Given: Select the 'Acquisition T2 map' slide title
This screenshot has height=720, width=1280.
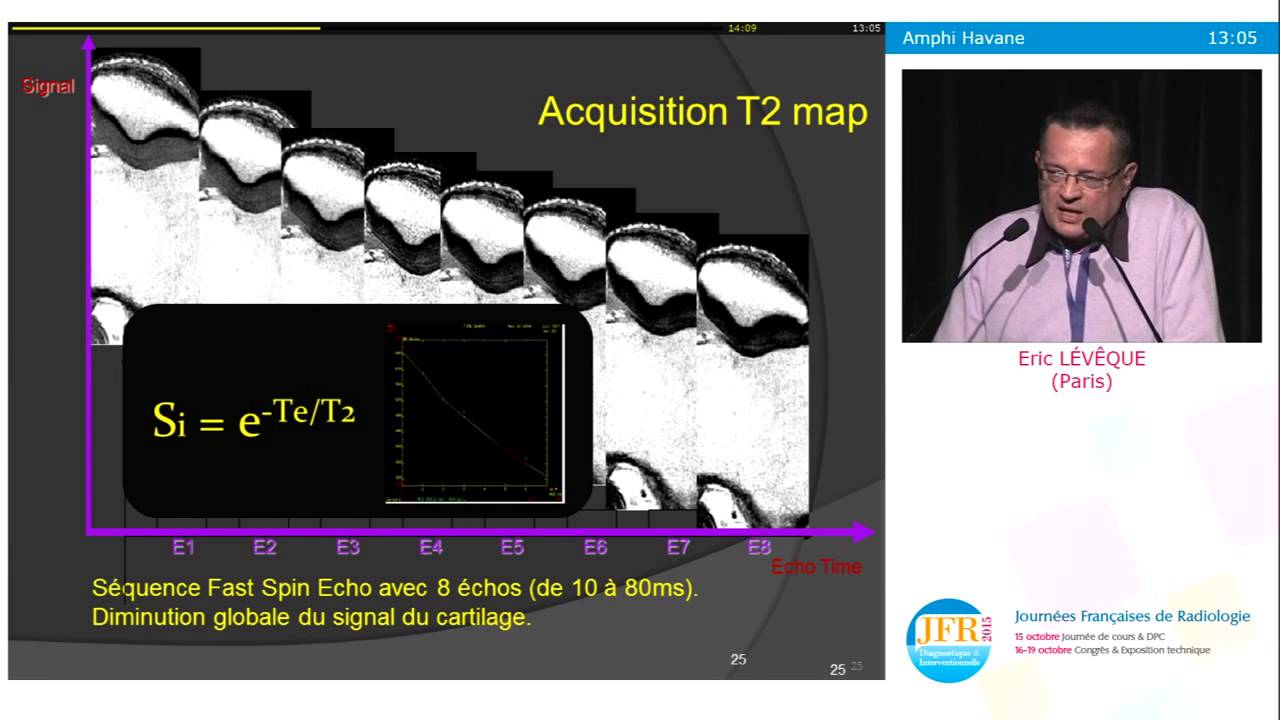Looking at the screenshot, I should tap(703, 111).
